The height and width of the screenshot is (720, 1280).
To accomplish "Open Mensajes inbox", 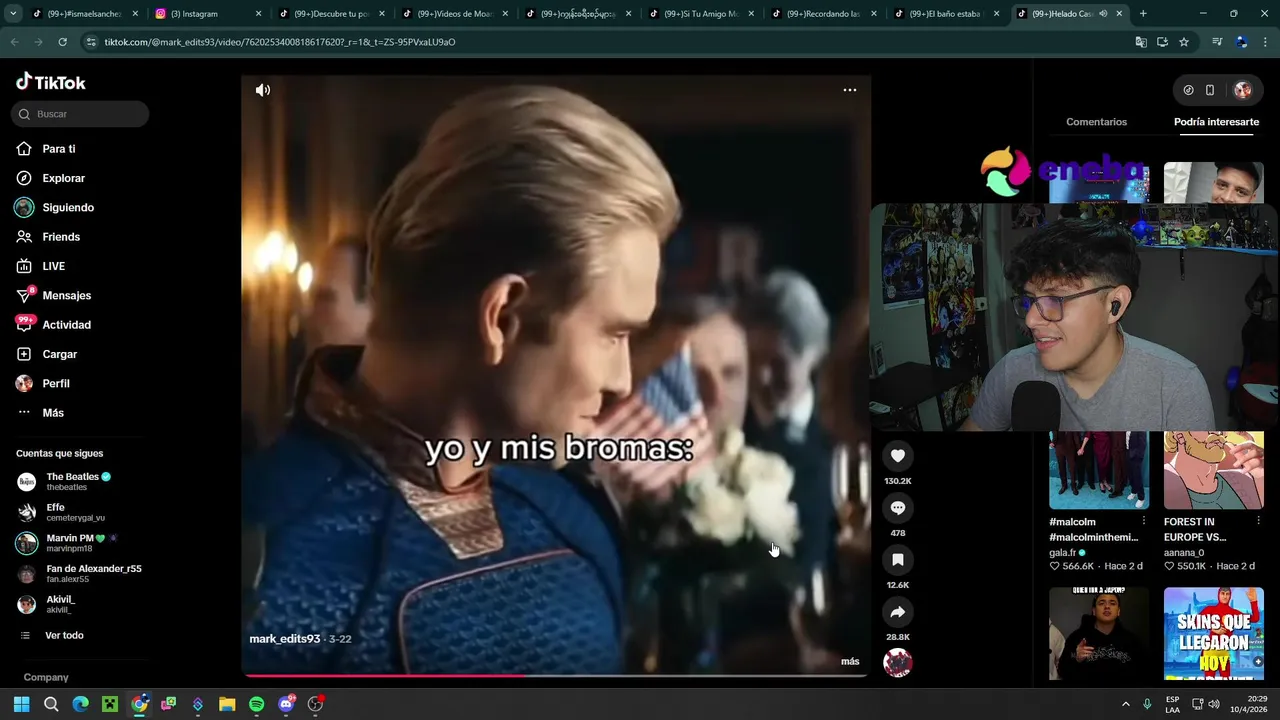I will [66, 296].
